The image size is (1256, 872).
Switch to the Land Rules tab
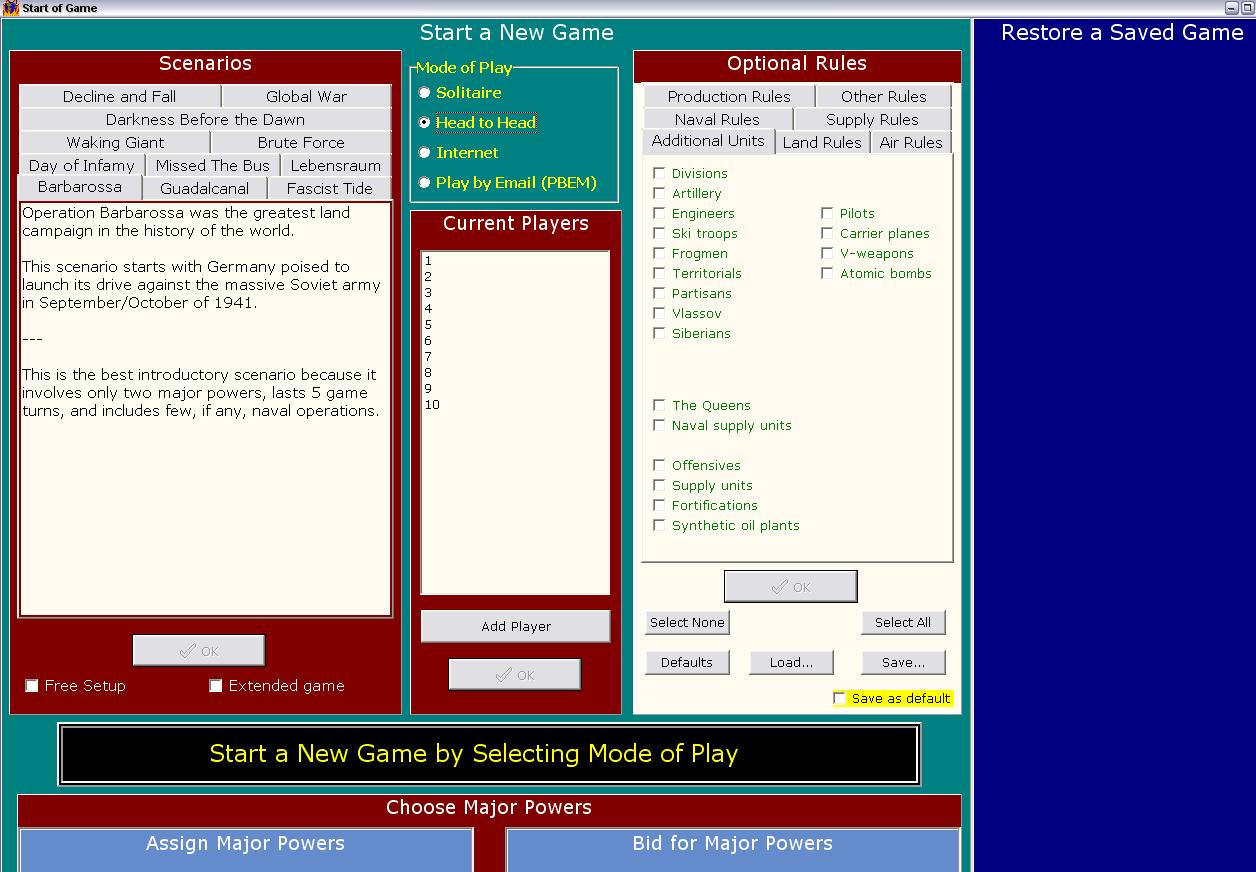coord(822,142)
